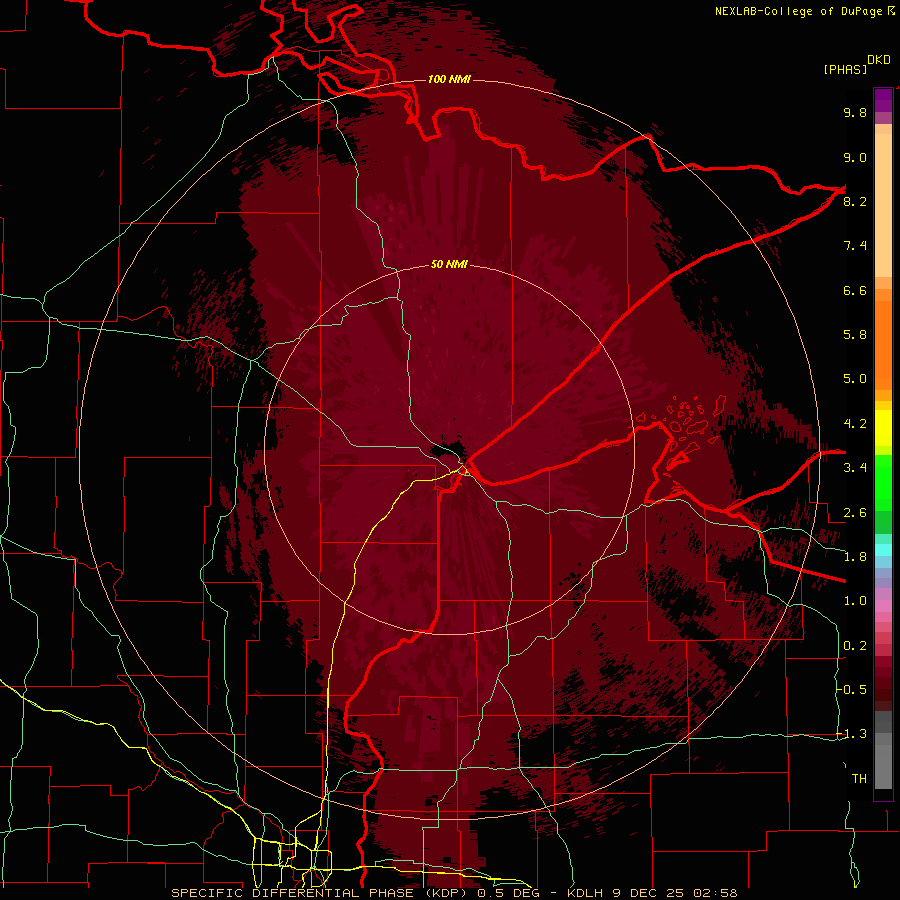Screen dimensions: 900x900
Task: Click the 4.2 value on color scale
Action: 855,424
